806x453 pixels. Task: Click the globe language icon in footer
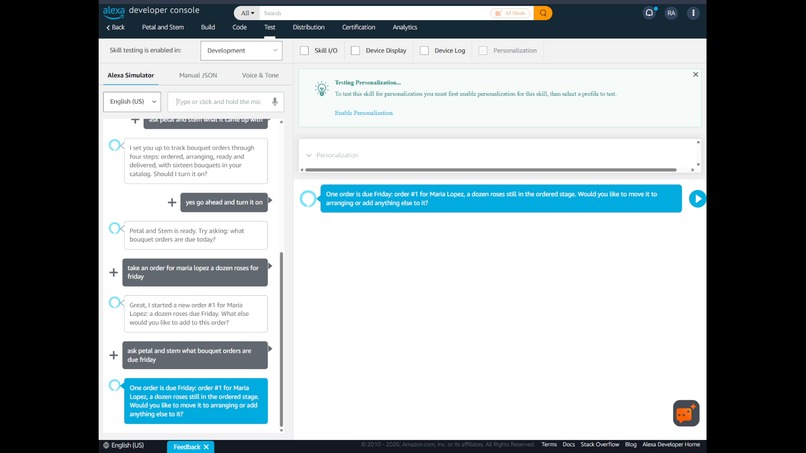point(106,445)
